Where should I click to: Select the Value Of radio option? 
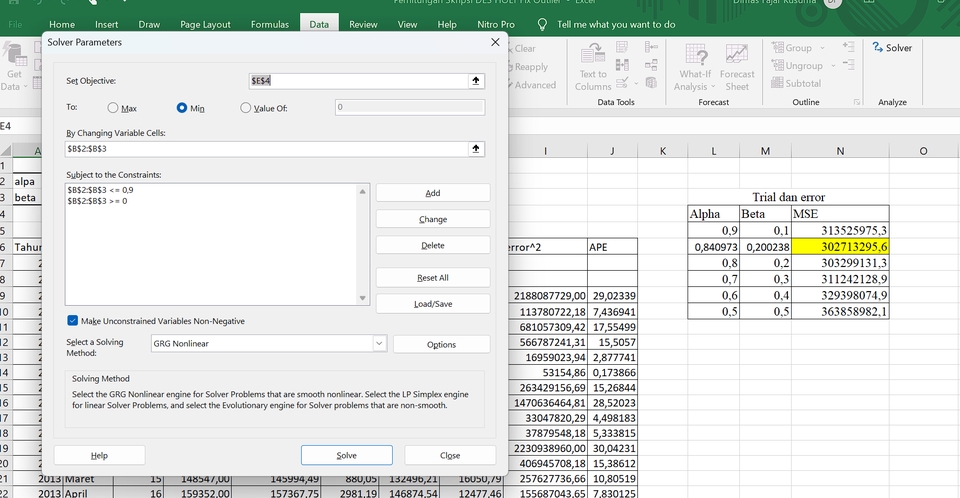click(x=246, y=107)
